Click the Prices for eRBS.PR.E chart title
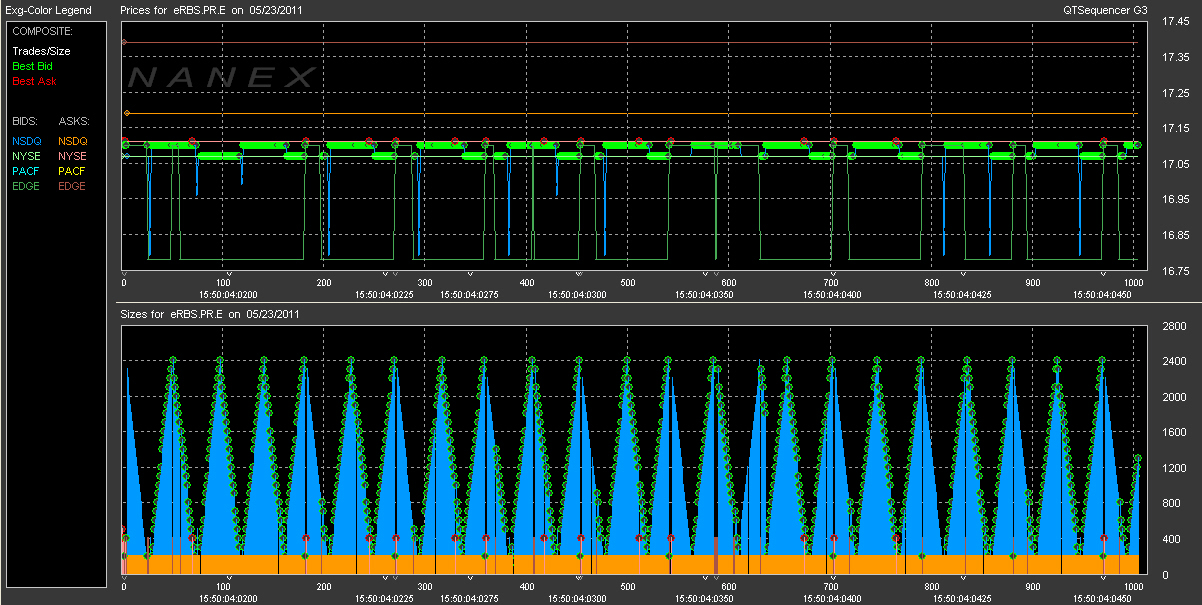This screenshot has width=1202, height=605. 211,10
